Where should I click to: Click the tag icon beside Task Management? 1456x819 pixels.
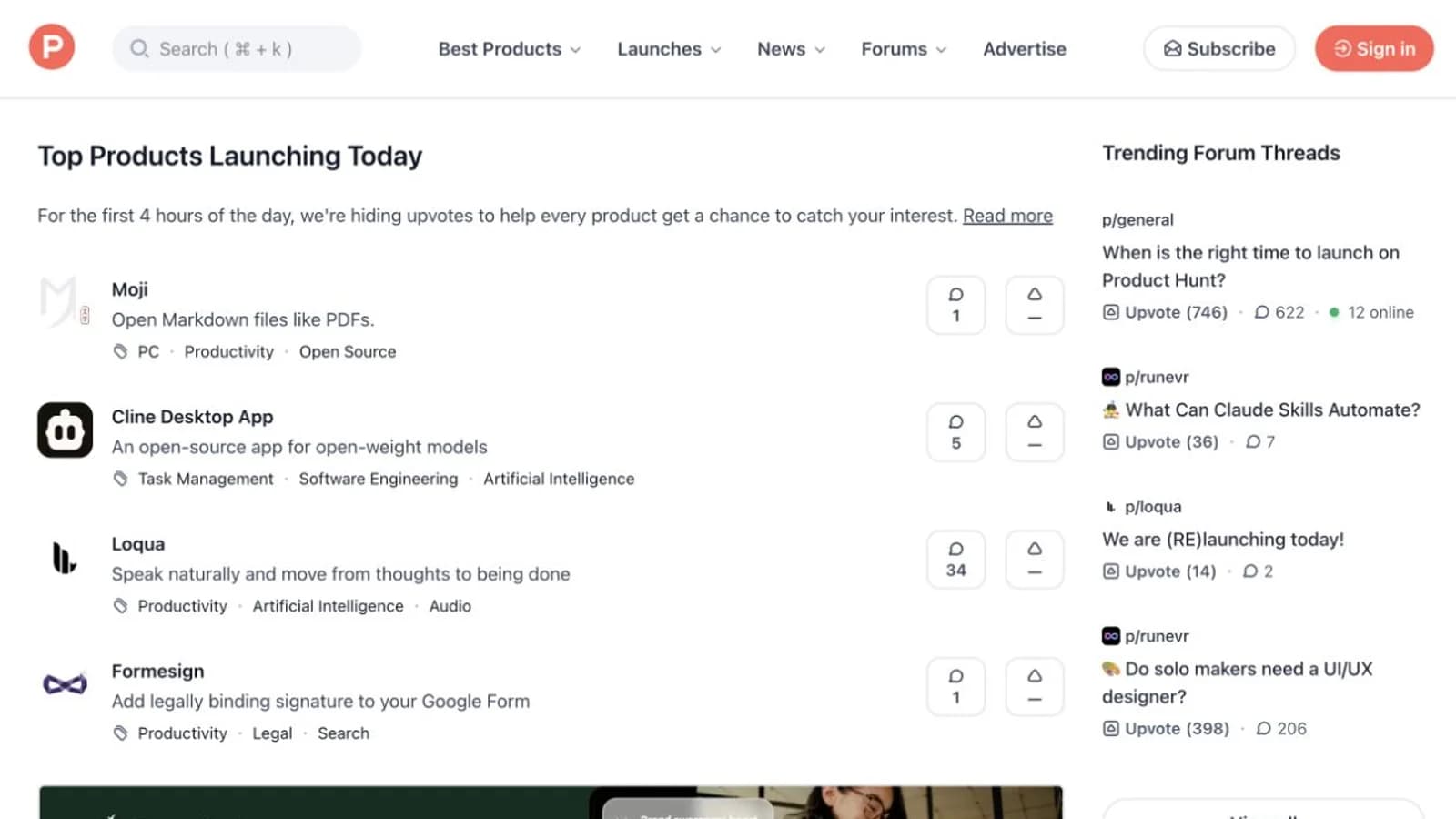click(120, 479)
